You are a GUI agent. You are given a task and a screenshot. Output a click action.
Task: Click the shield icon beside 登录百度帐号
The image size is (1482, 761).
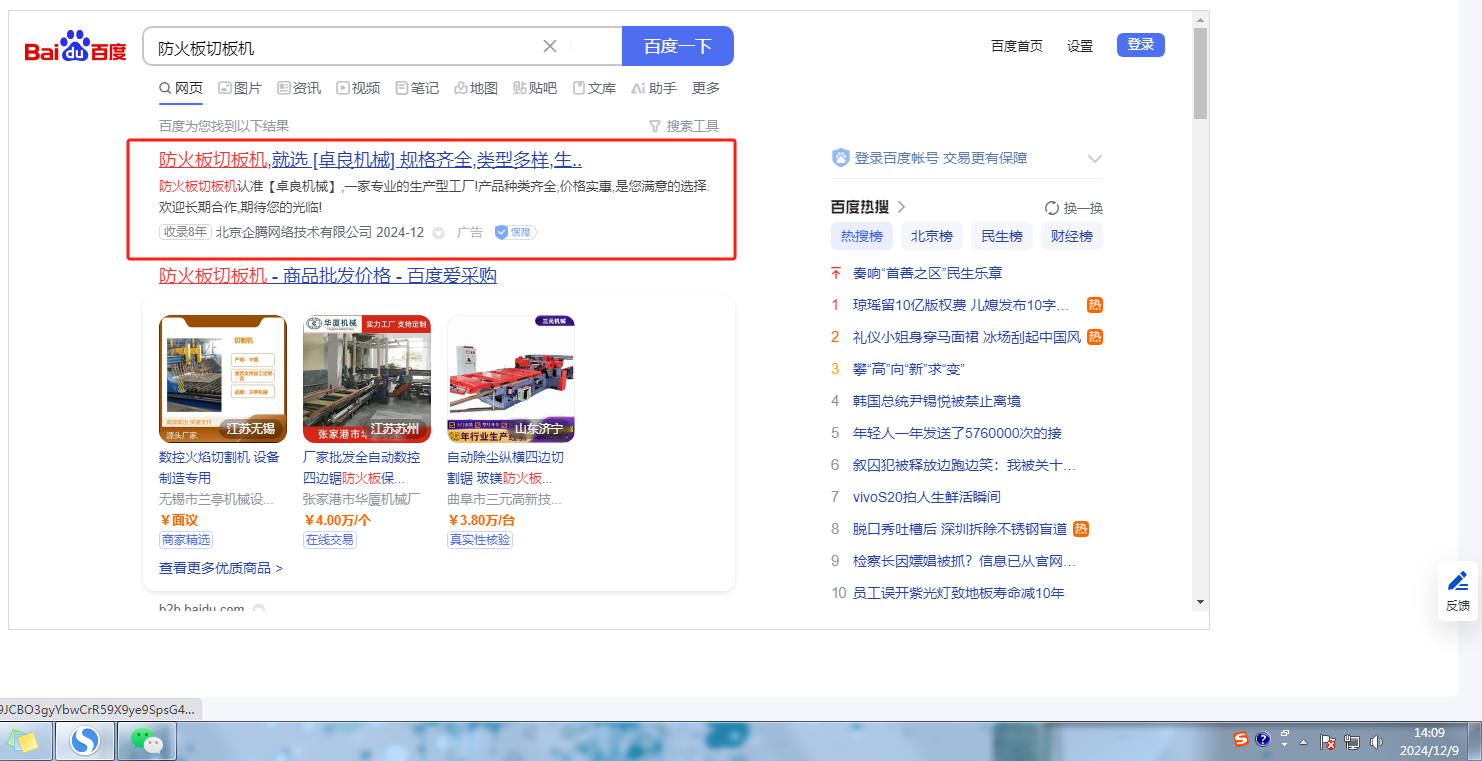tap(841, 158)
